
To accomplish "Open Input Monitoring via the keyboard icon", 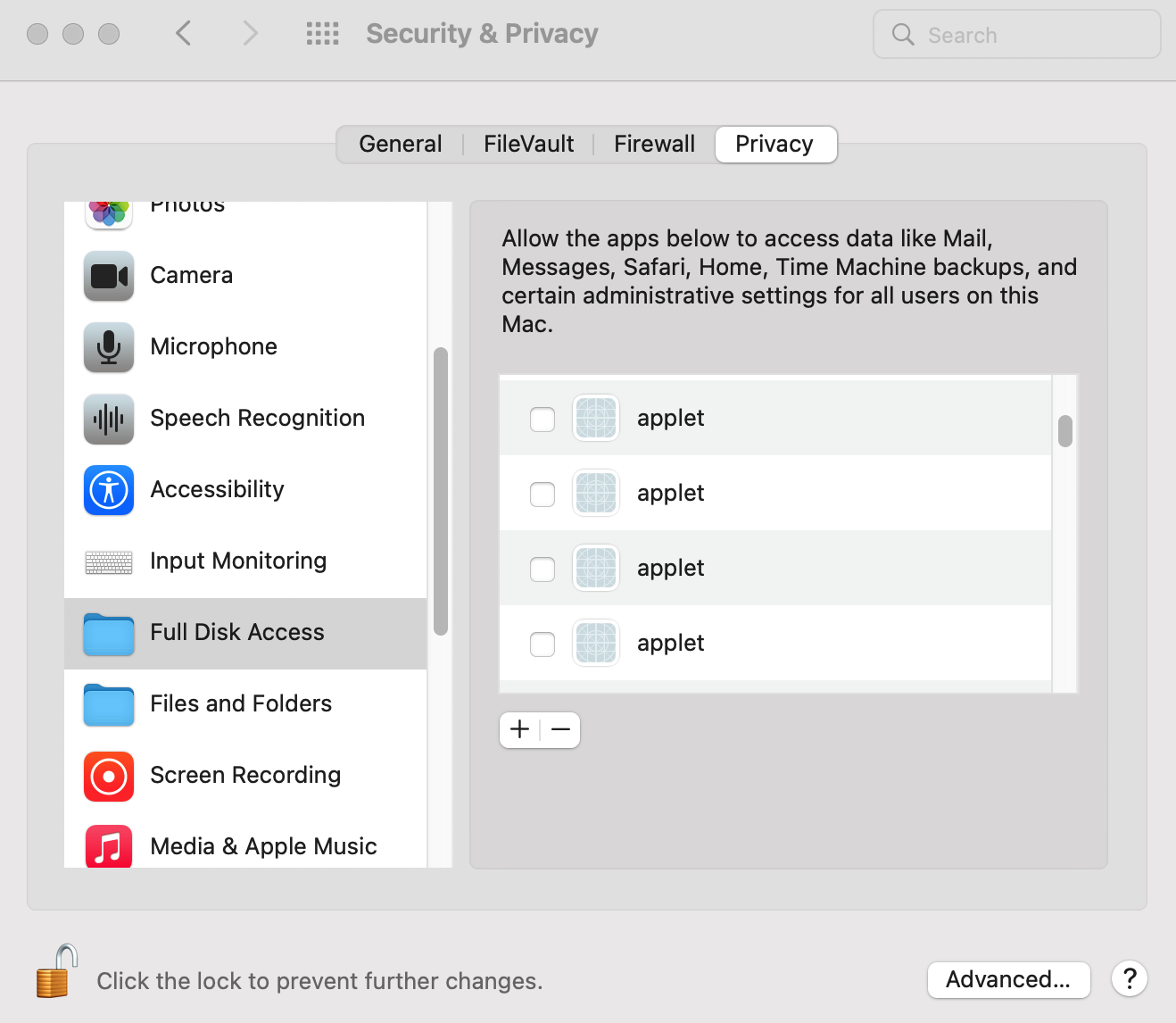I will click(108, 561).
